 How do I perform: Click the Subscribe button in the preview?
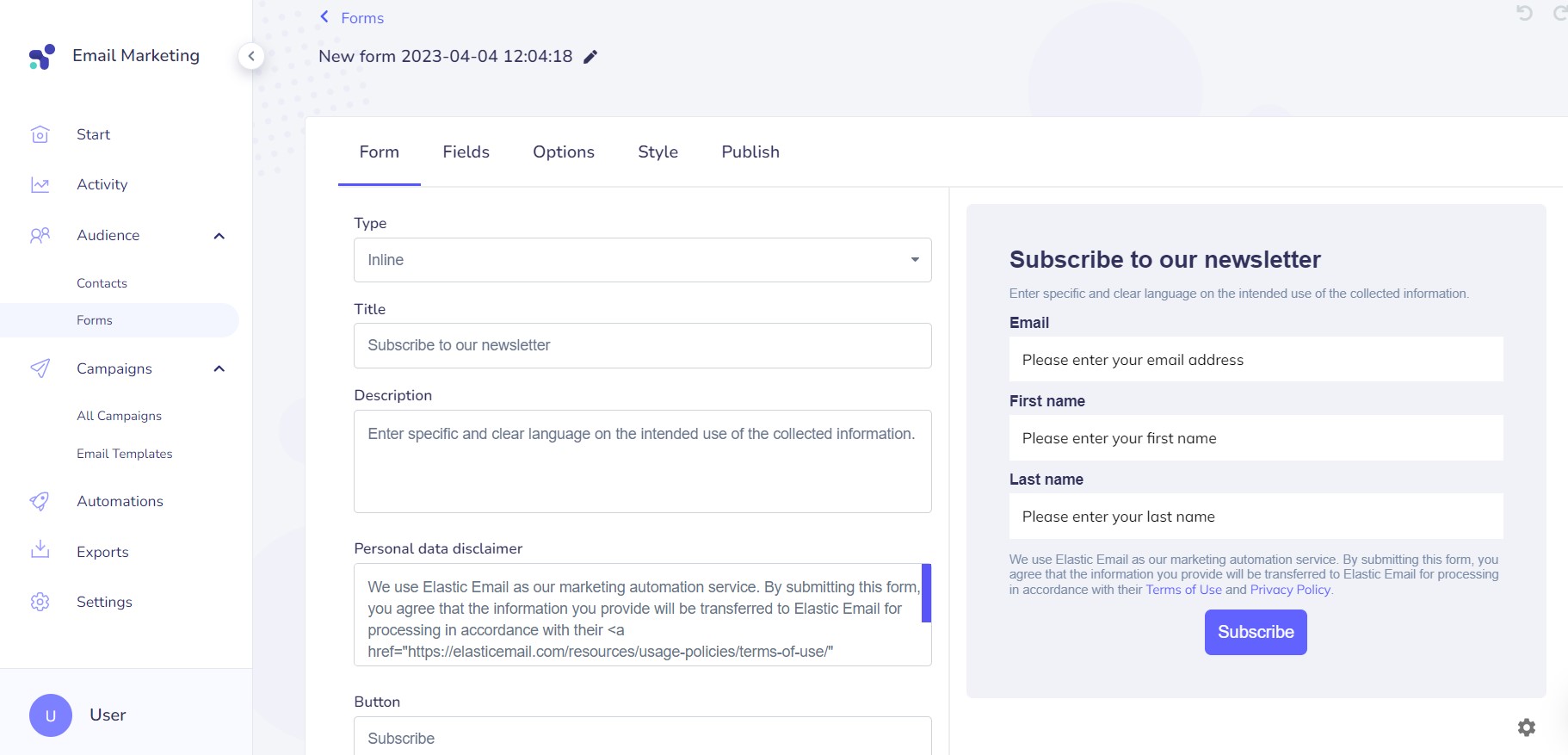(1256, 632)
